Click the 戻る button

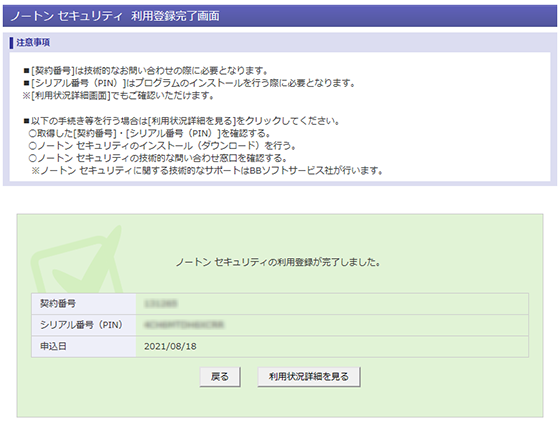pyautogui.click(x=220, y=376)
